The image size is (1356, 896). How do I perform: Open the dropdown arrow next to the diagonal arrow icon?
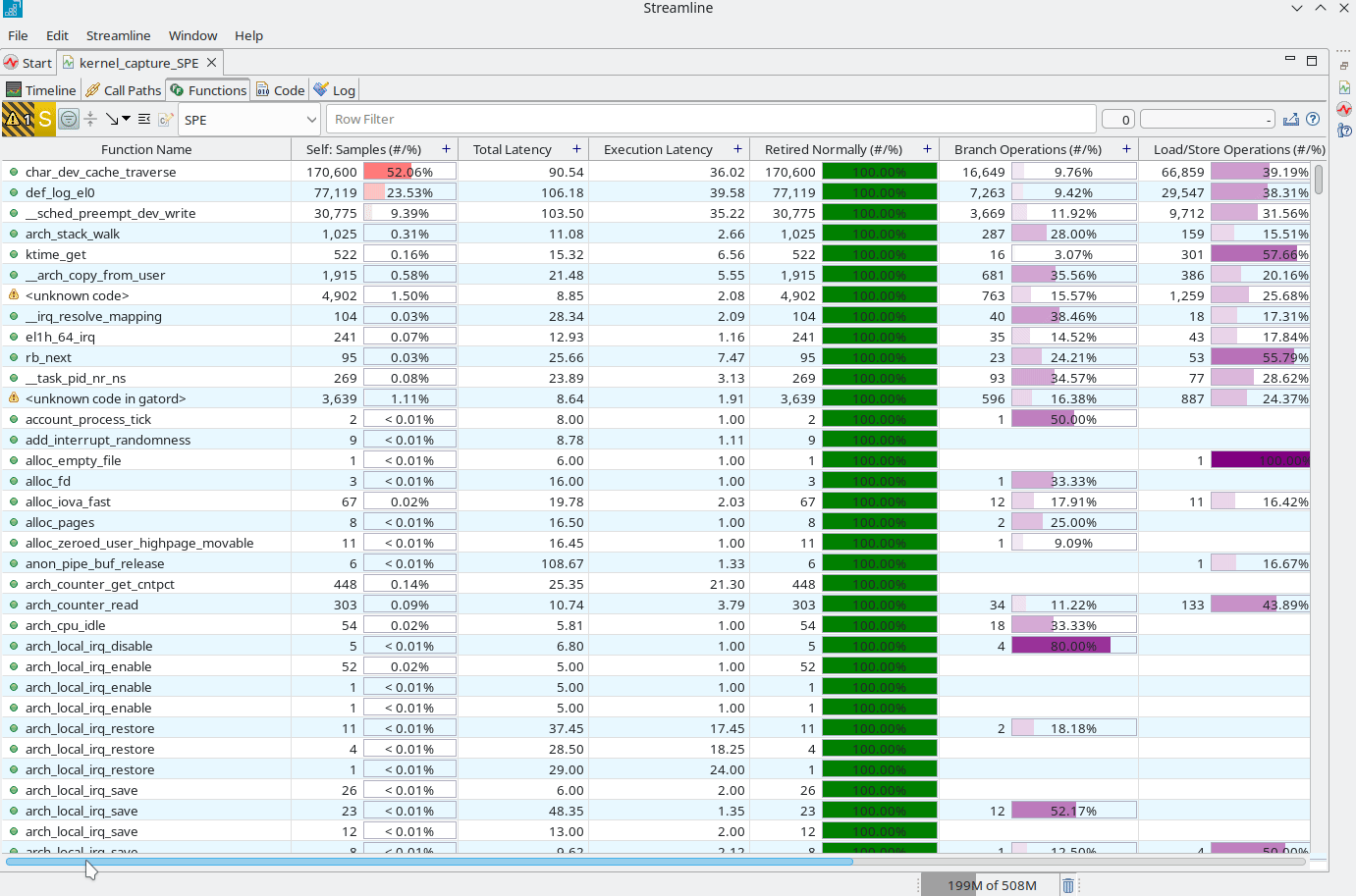(x=127, y=119)
